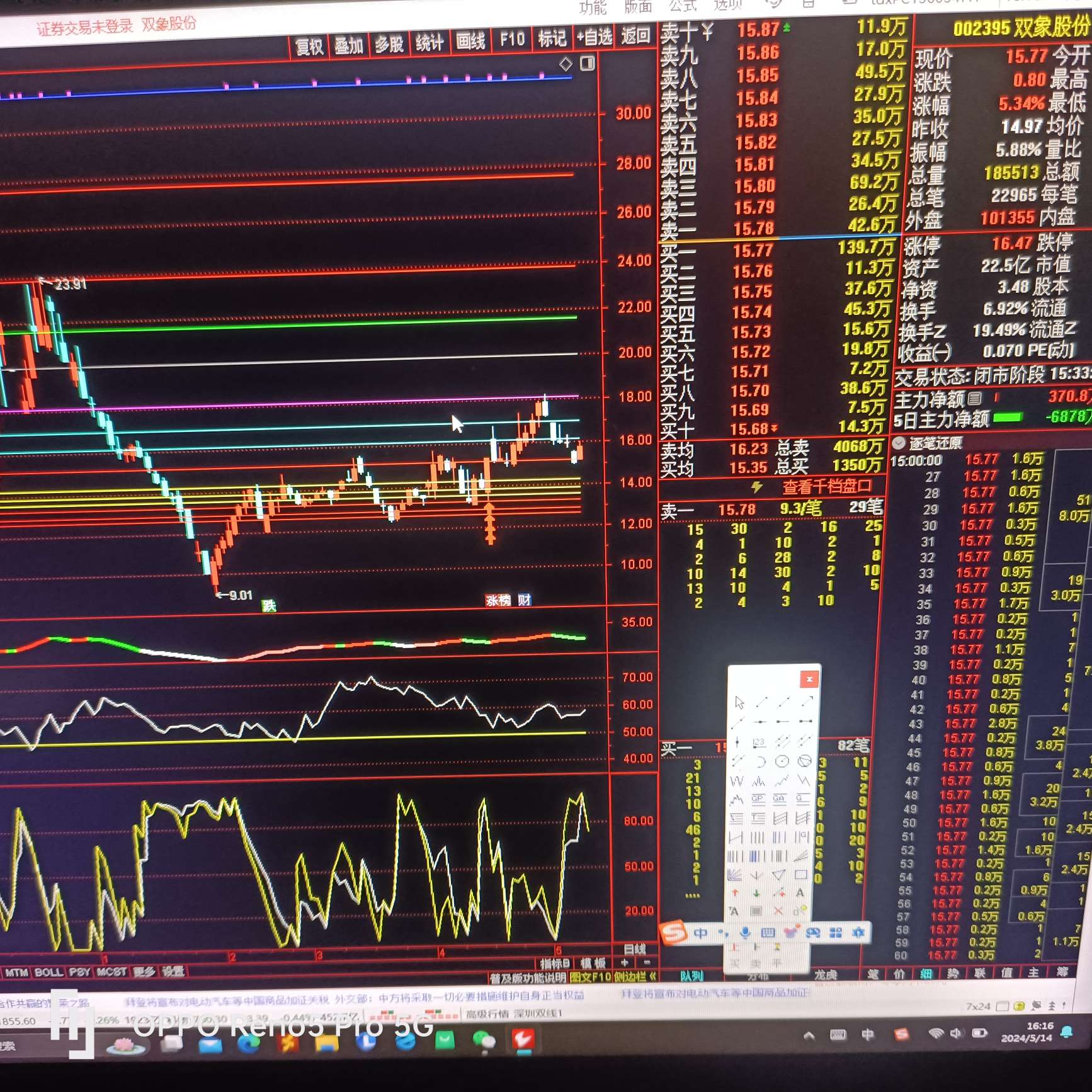This screenshot has width=1092, height=1092.
Task: Click the 标记 mark button
Action: coord(552,38)
